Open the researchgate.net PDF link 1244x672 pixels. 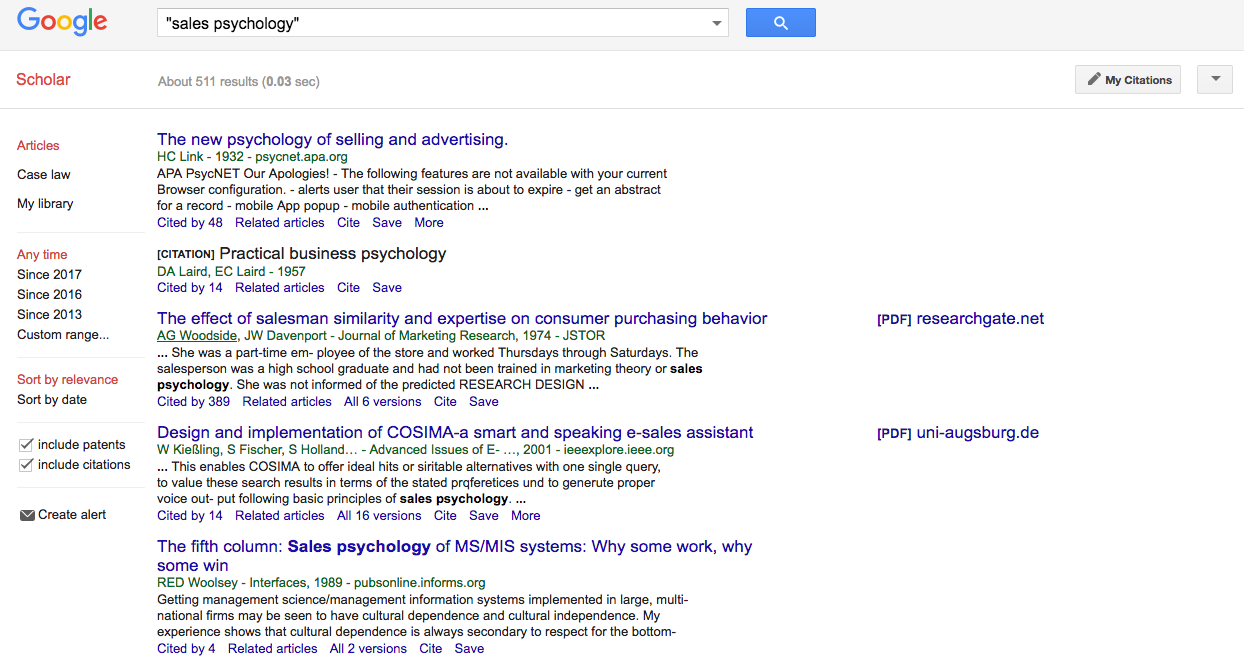coord(960,319)
